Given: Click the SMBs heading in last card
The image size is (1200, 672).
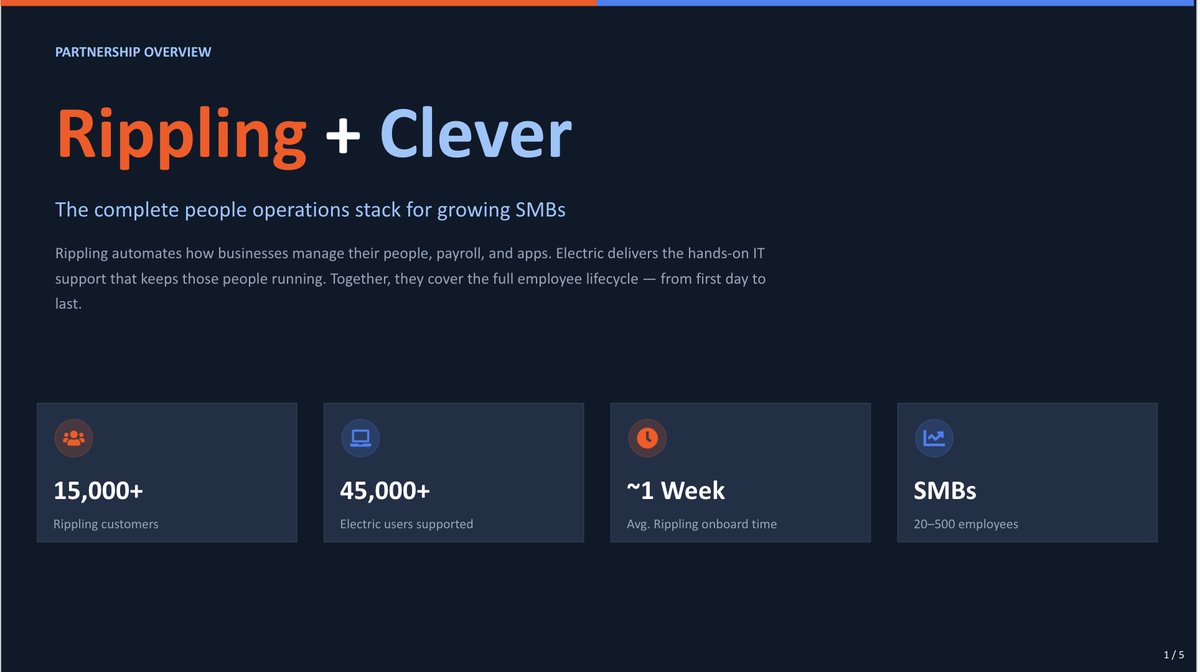Looking at the screenshot, I should (x=945, y=491).
